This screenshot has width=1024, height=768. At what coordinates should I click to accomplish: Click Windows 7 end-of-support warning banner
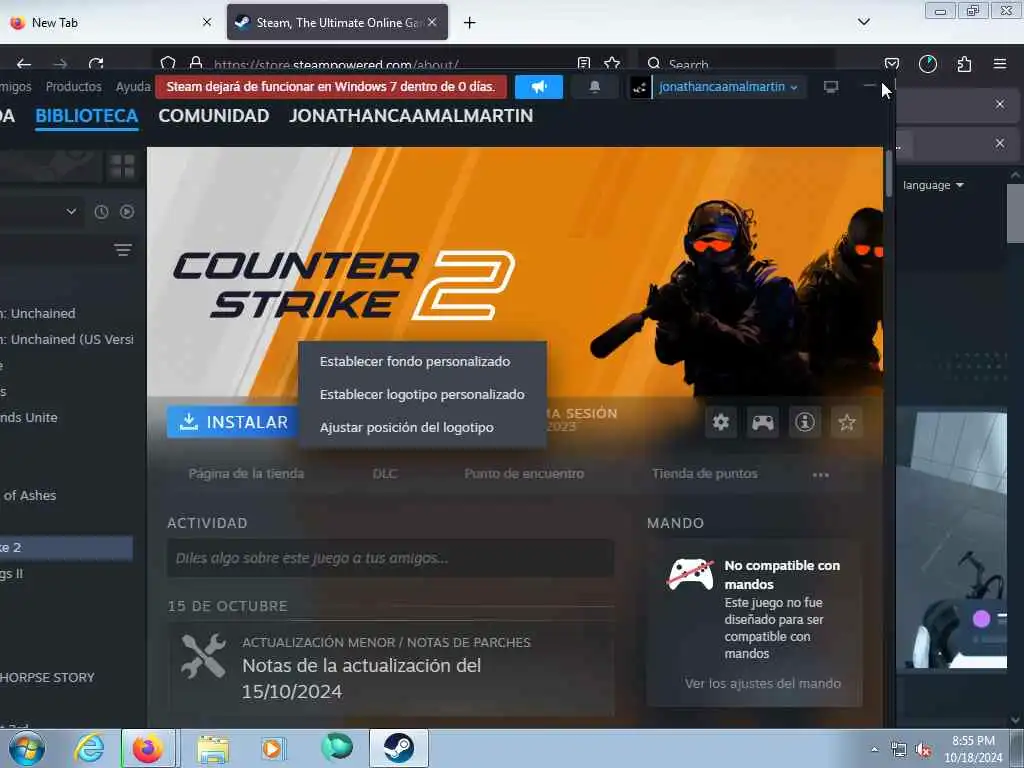[331, 87]
